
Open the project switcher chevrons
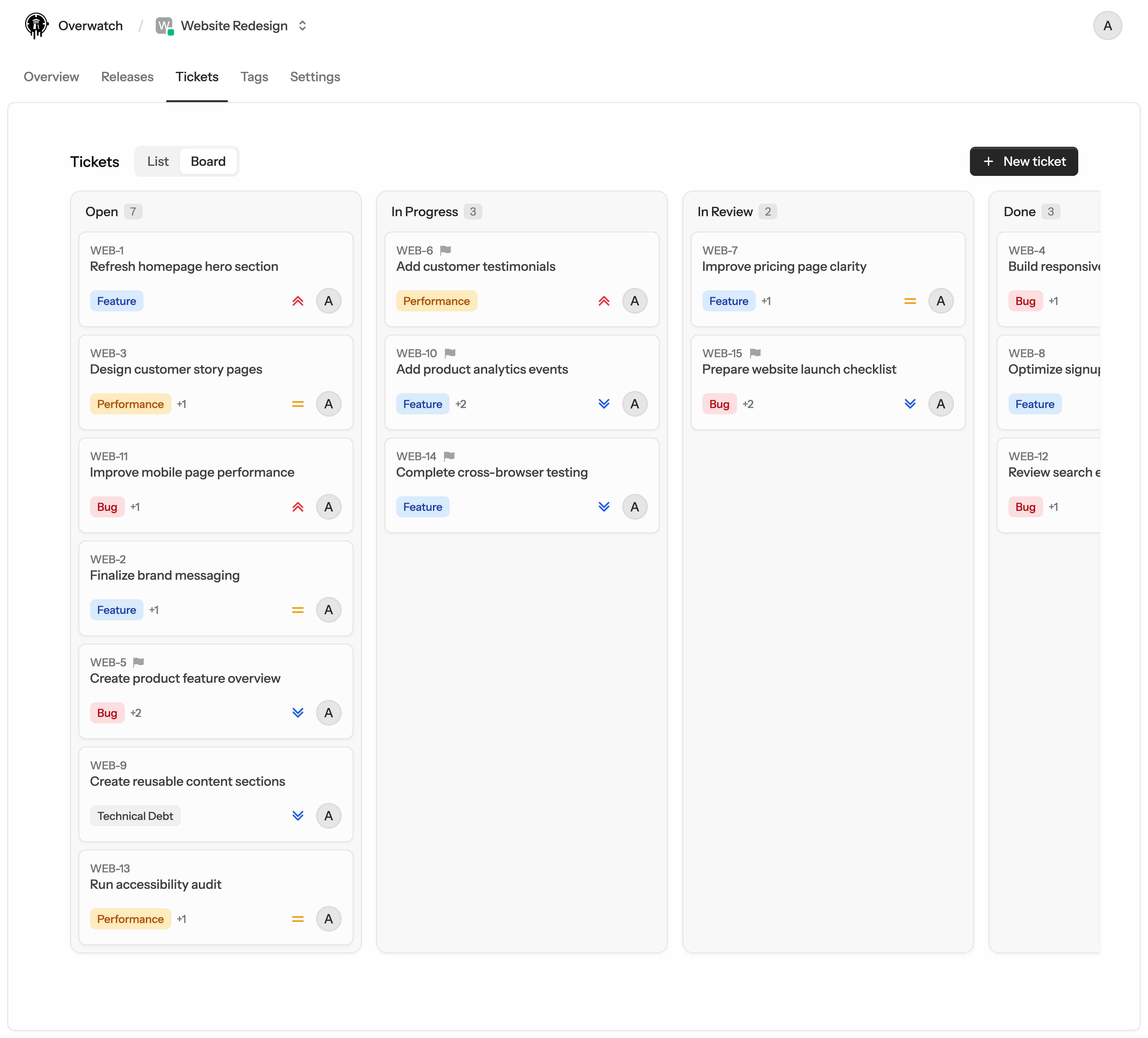click(302, 26)
